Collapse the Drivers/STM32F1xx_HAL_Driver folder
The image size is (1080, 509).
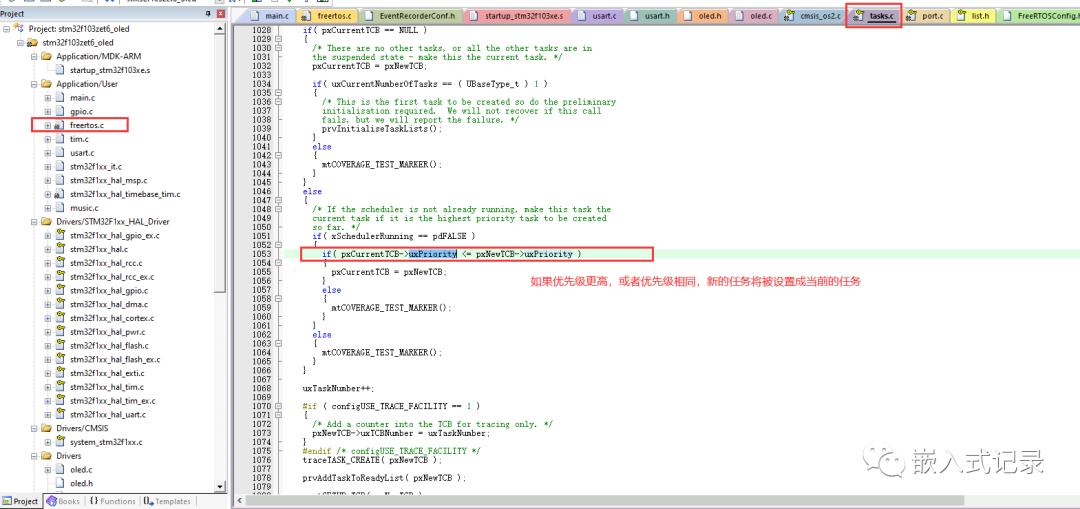click(34, 222)
